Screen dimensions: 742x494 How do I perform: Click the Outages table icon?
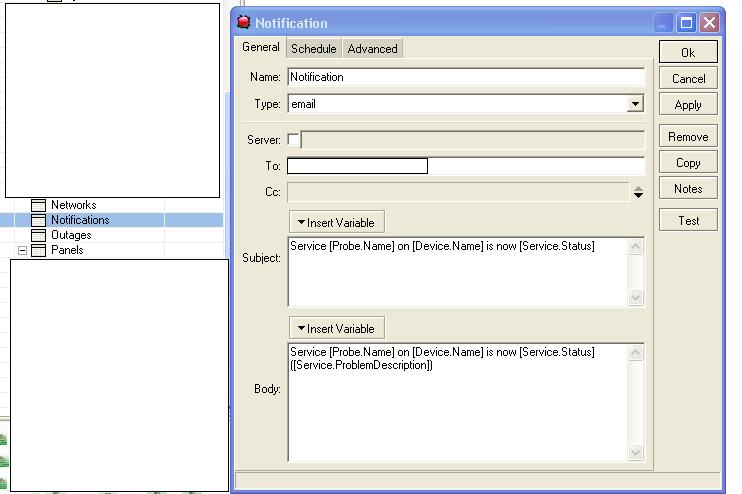click(38, 235)
